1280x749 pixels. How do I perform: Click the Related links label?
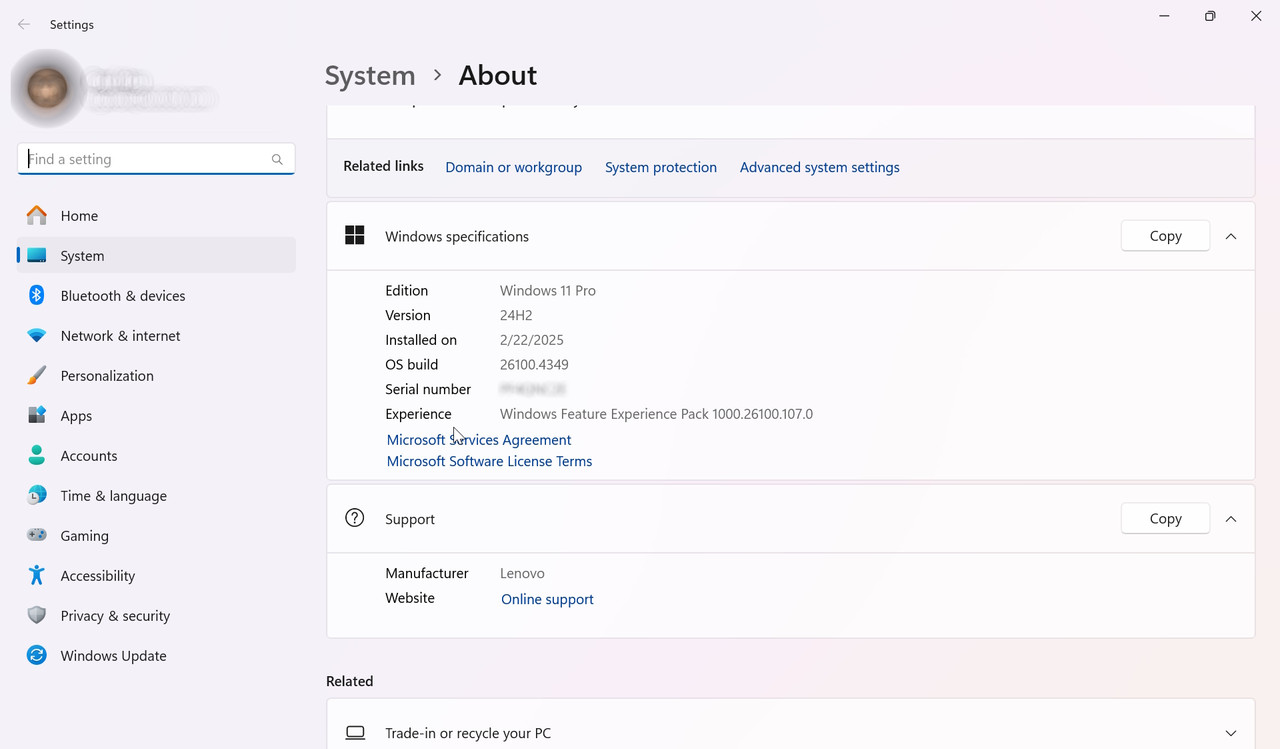[x=383, y=166]
